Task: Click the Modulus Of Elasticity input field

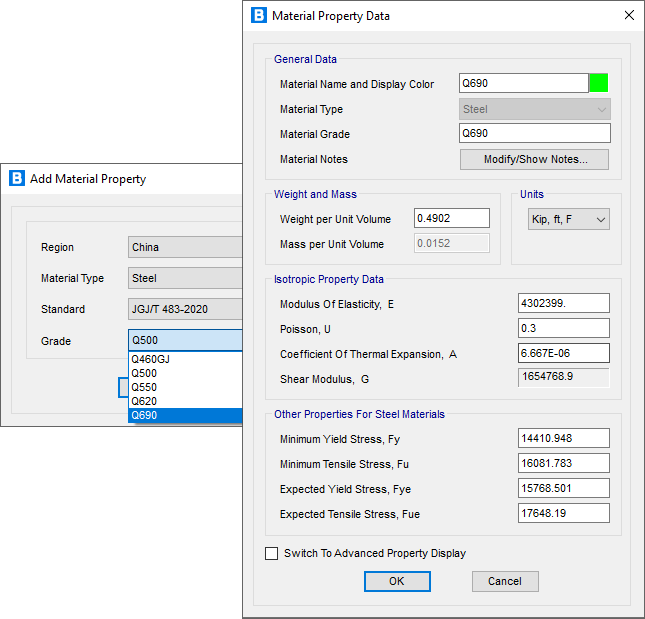Action: pos(564,303)
